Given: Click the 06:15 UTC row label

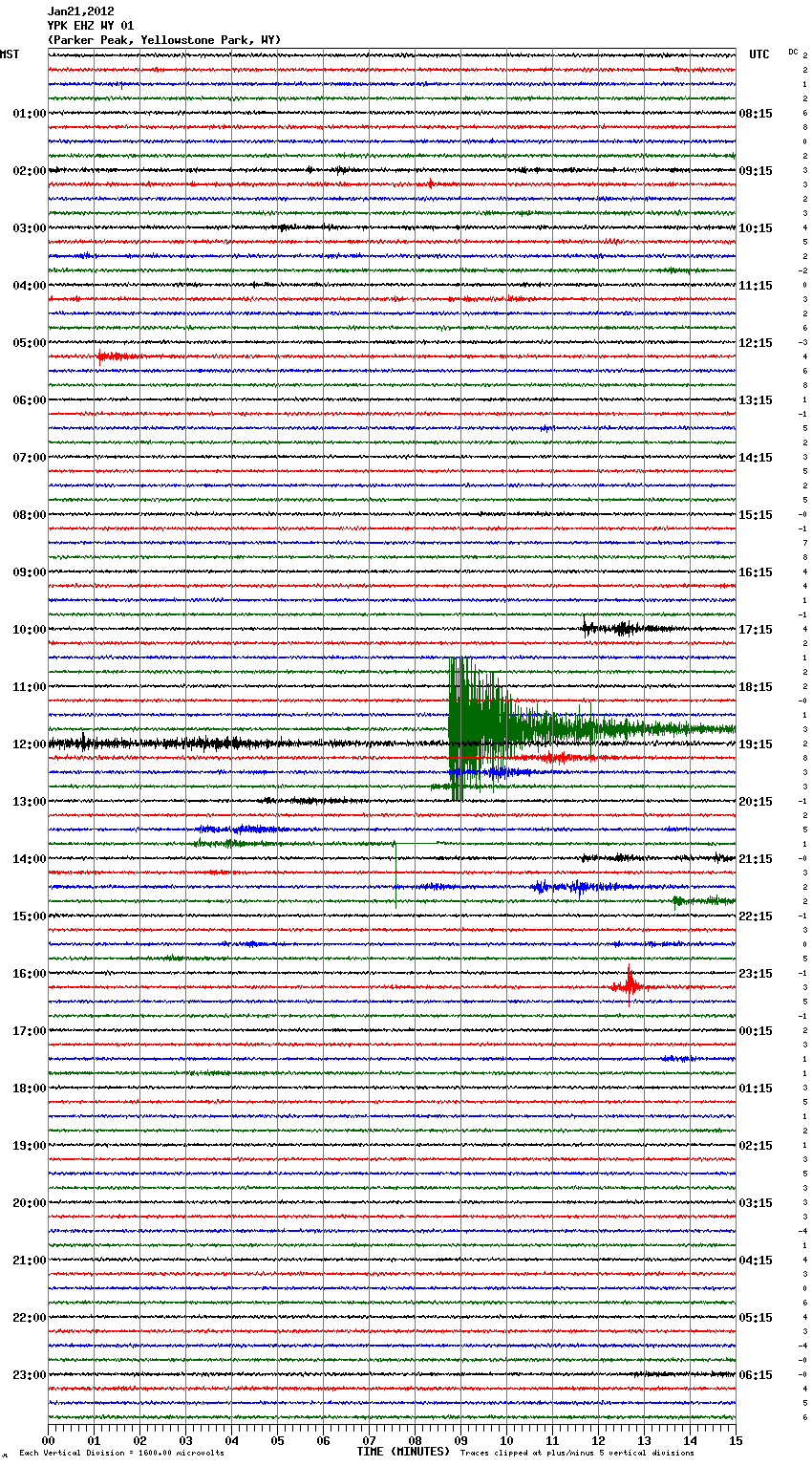Looking at the screenshot, I should click(x=756, y=1375).
